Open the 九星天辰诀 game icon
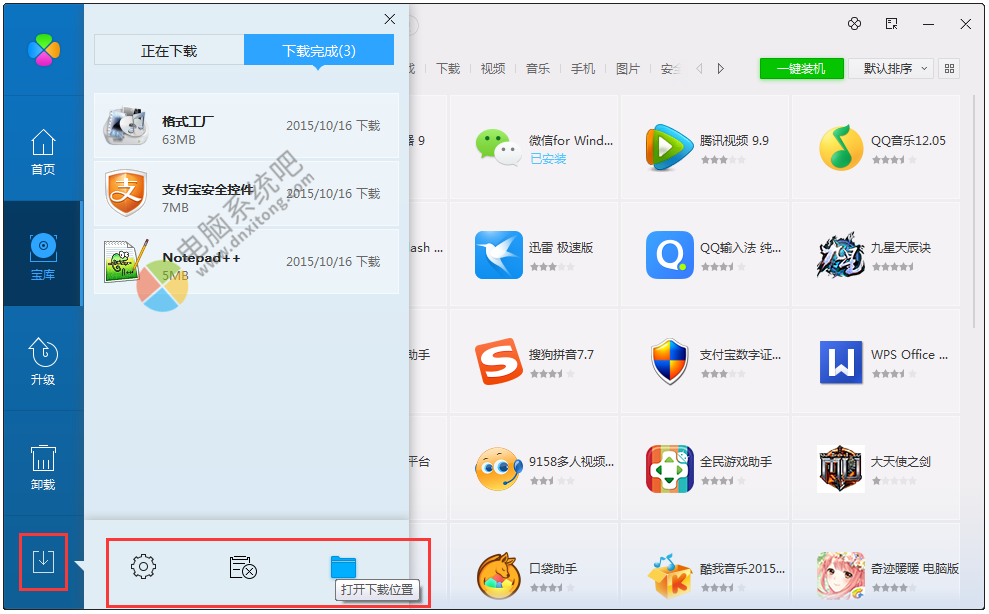989x614 pixels. (x=841, y=255)
